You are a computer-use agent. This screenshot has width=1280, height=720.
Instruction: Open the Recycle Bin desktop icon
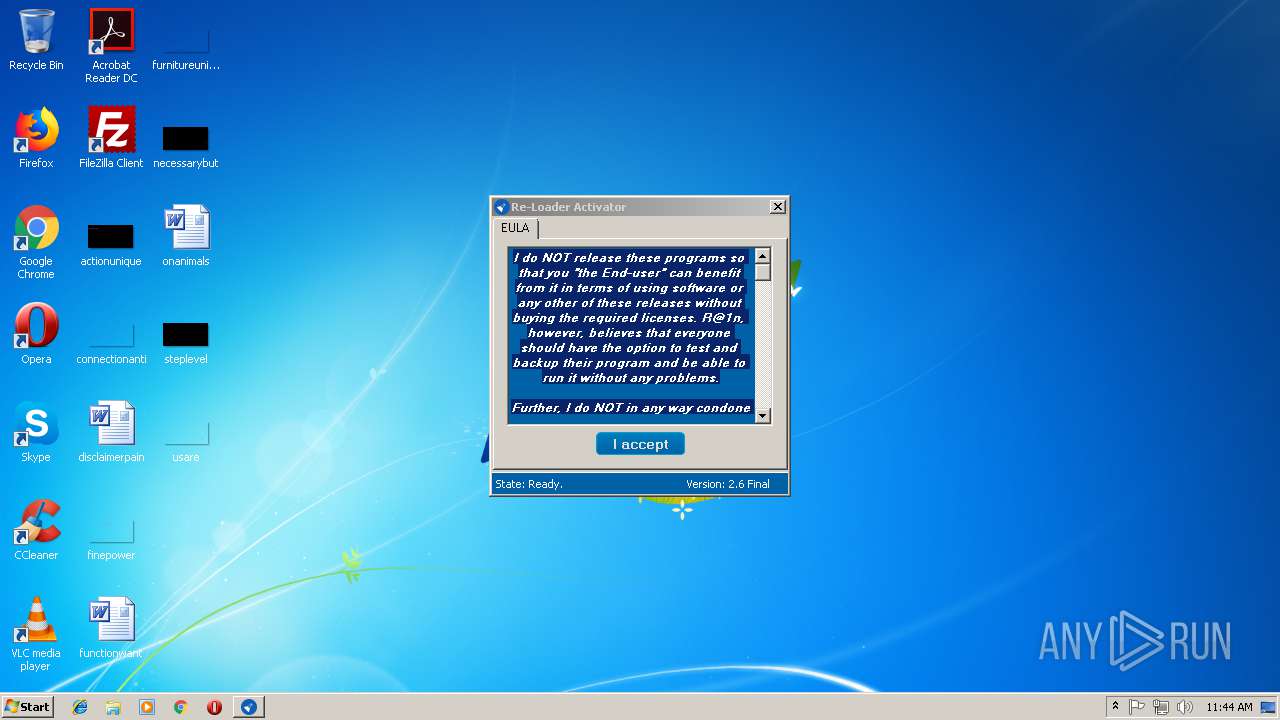pyautogui.click(x=36, y=41)
